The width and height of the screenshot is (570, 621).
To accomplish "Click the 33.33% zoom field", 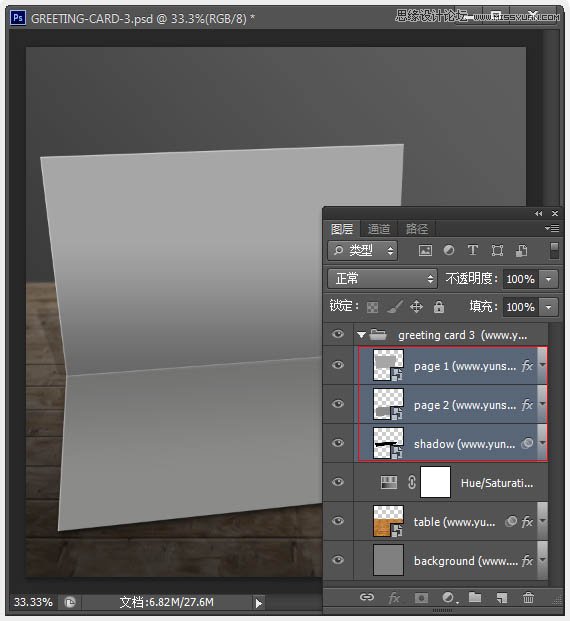I will [x=33, y=602].
